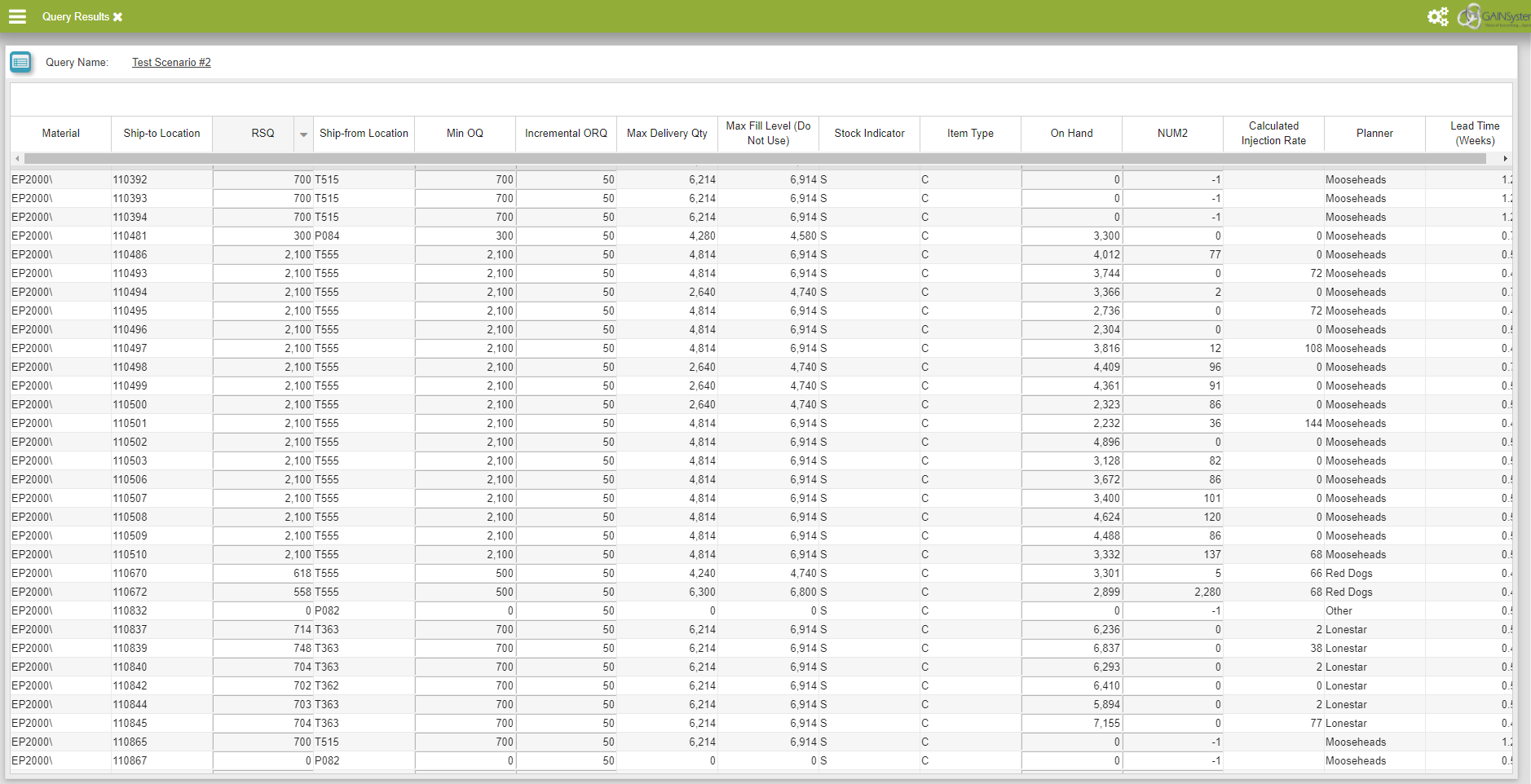Open the hamburger main menu
Viewport: 1531px width, 784px height.
coord(17,16)
